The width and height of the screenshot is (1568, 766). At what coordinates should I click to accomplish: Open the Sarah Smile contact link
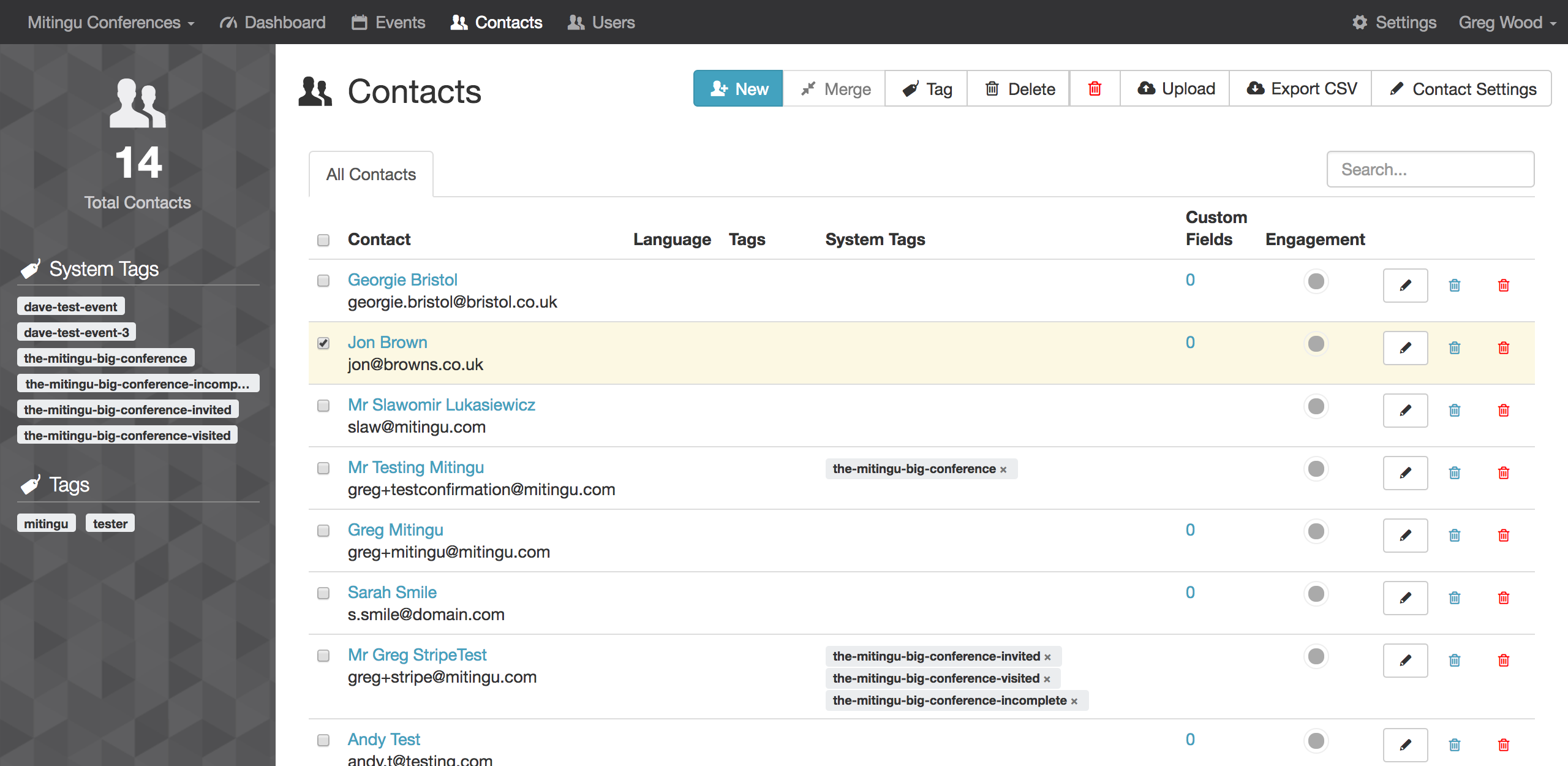coord(392,593)
